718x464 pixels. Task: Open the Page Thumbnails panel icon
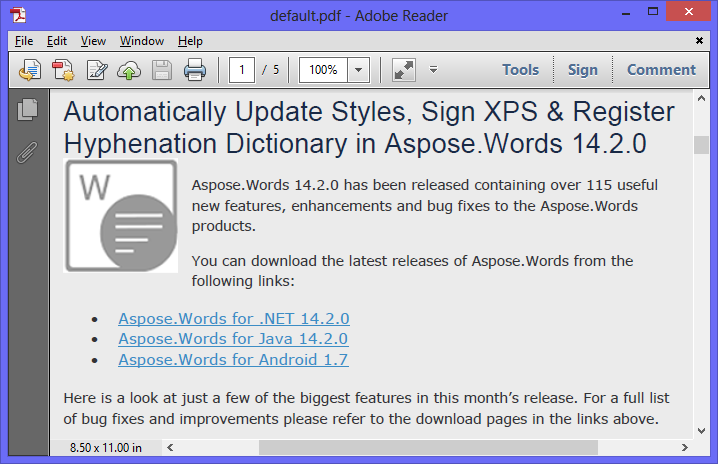point(27,109)
